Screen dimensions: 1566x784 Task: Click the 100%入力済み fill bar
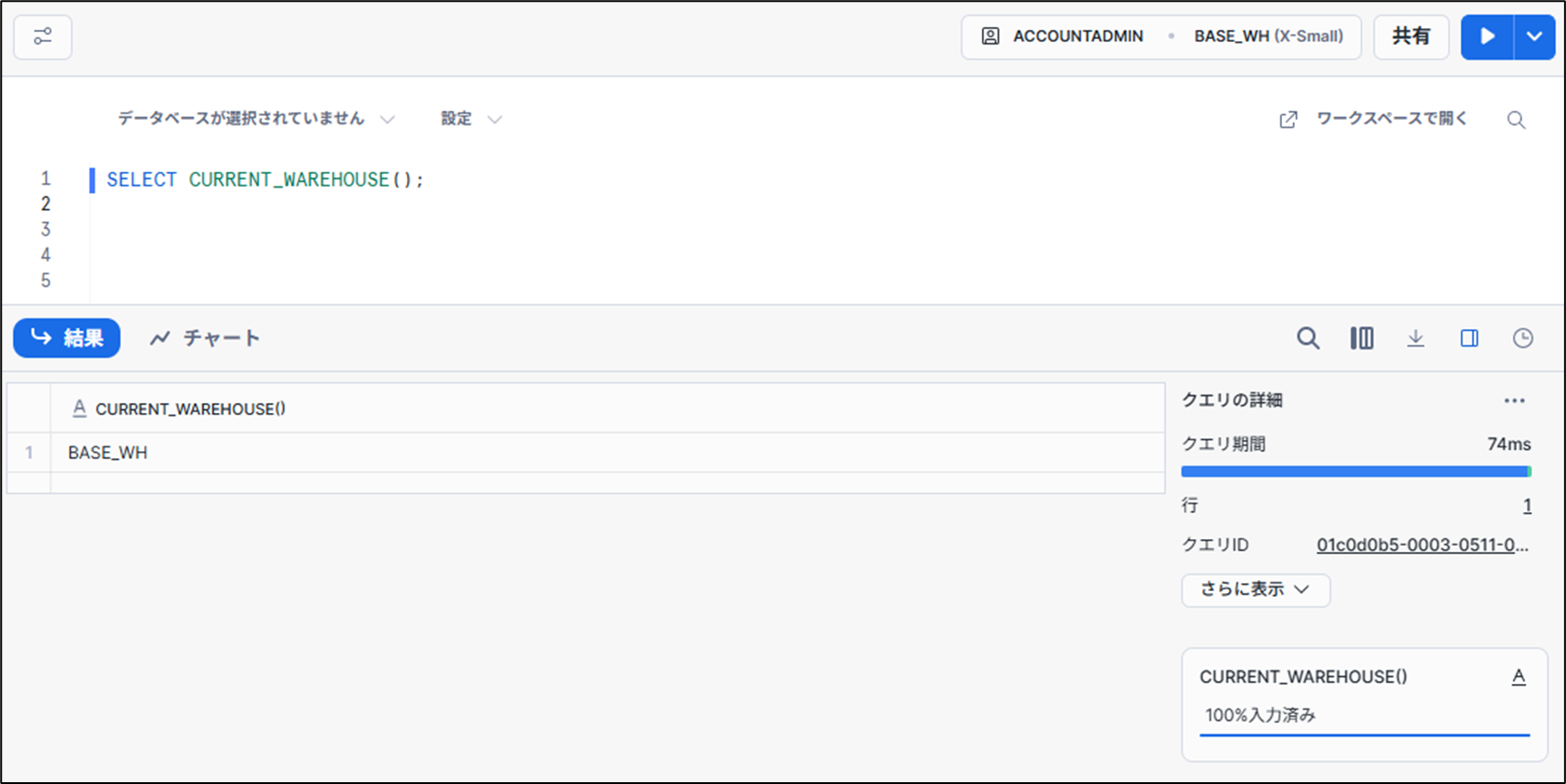pos(1364,734)
